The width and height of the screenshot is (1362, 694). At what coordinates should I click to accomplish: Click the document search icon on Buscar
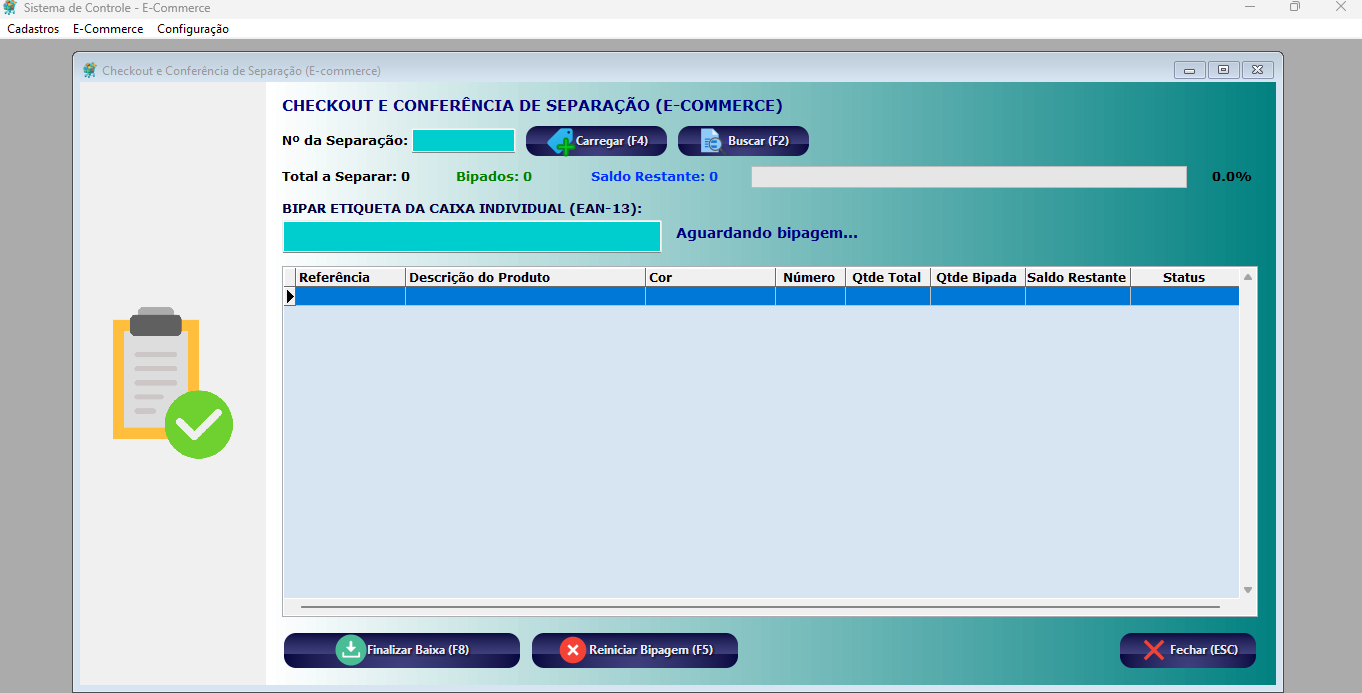711,142
